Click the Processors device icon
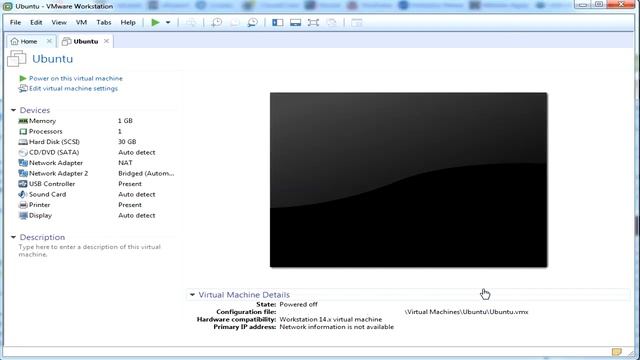640x360 pixels. point(23,131)
